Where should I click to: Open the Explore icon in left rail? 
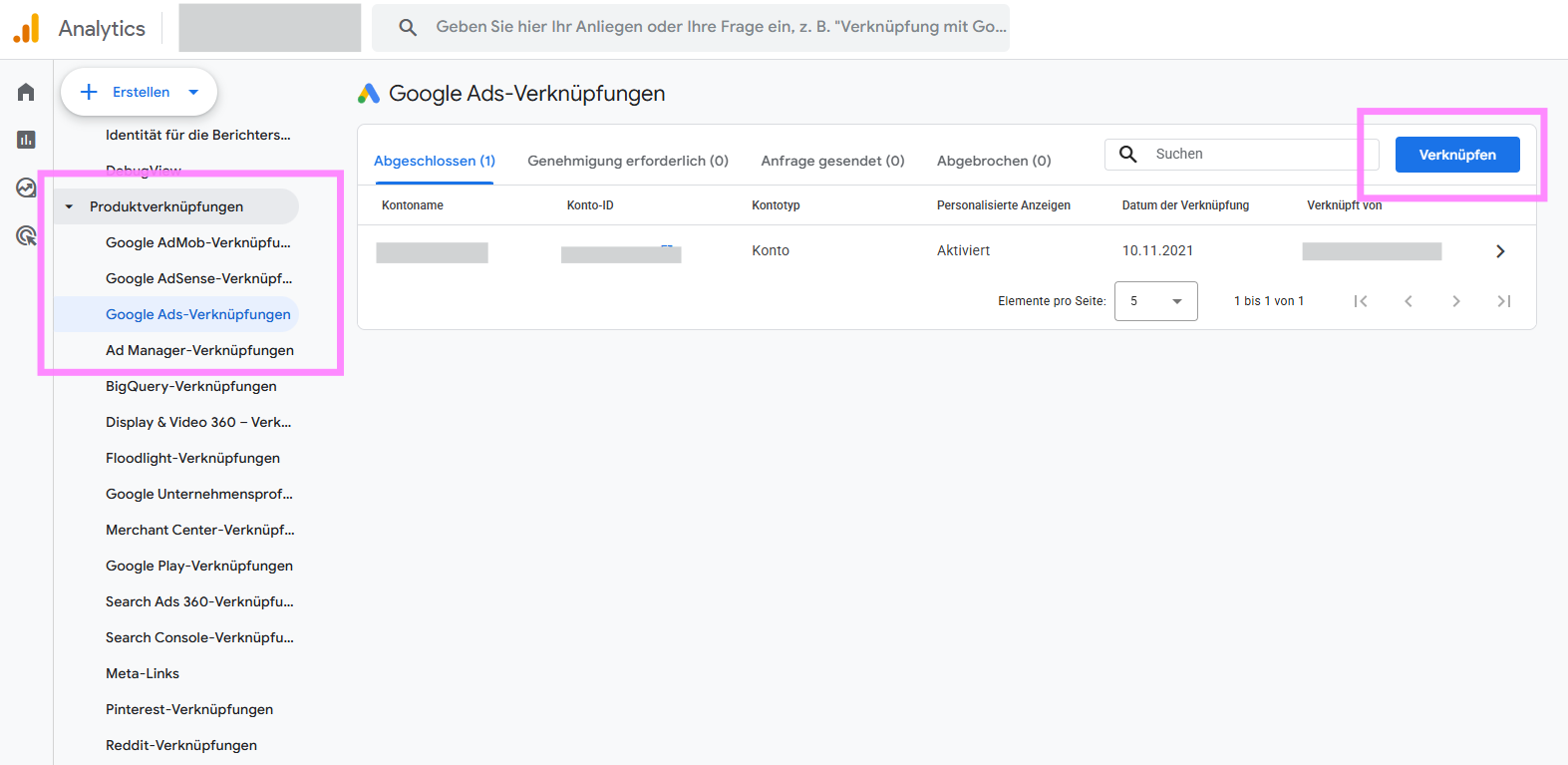[x=26, y=188]
